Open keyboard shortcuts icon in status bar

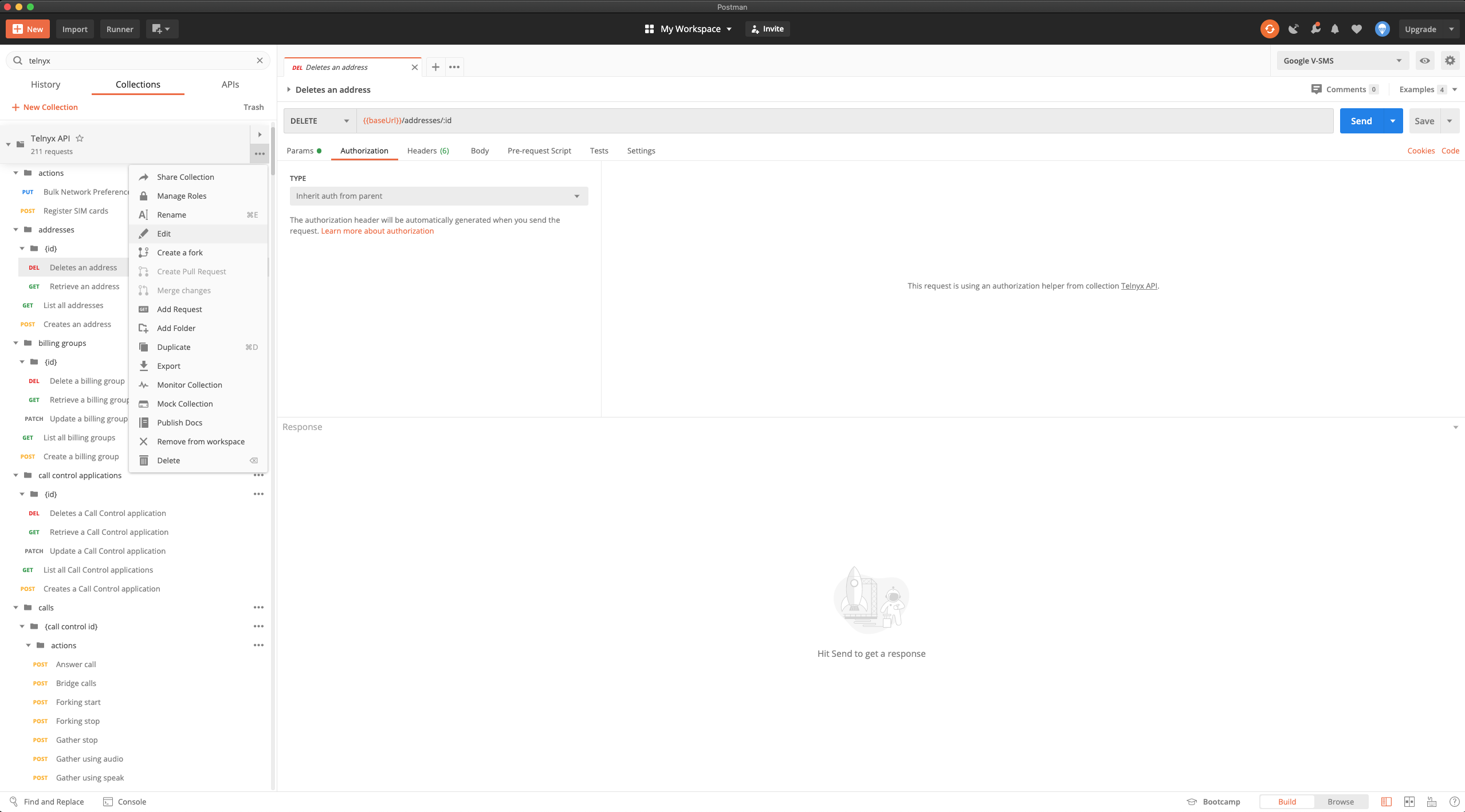tap(1432, 802)
